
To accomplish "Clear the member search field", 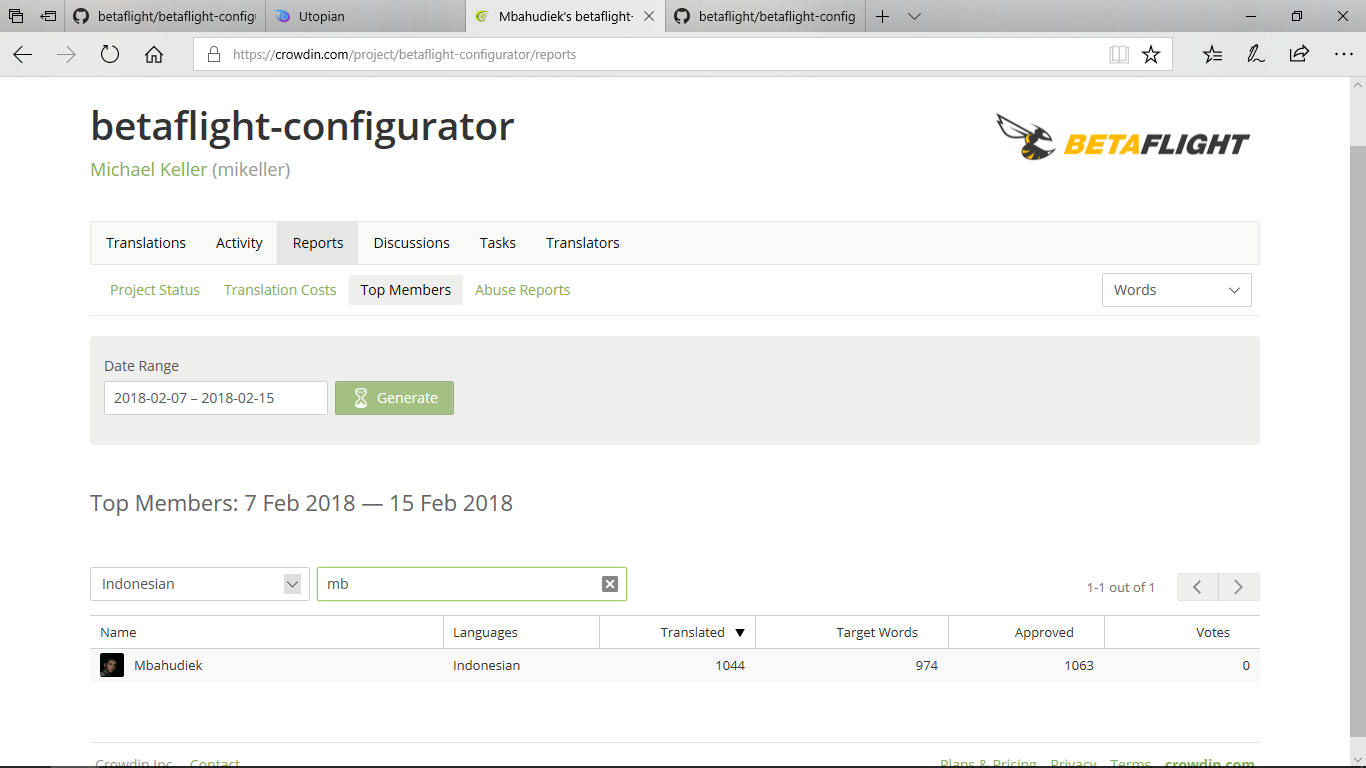I will 610,584.
